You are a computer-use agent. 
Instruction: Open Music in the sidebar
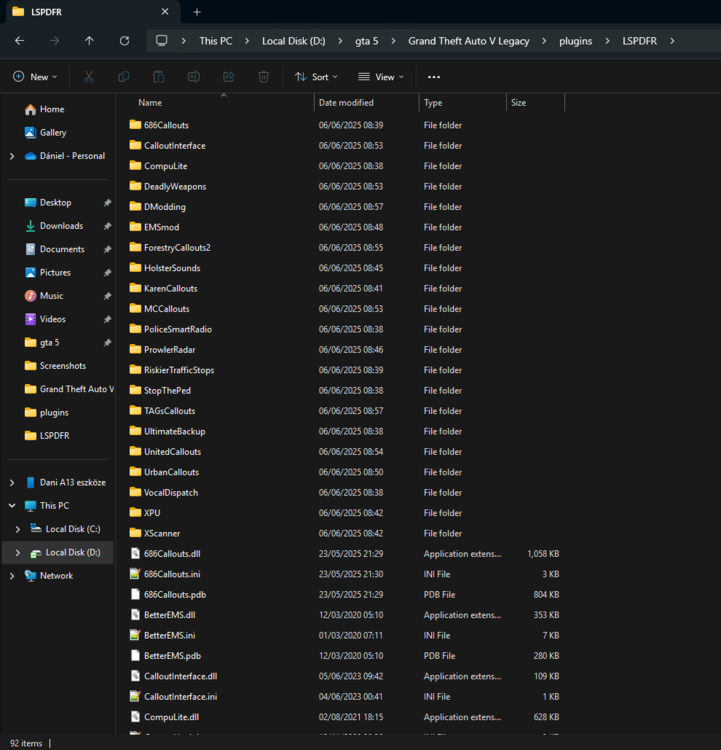[x=44, y=296]
